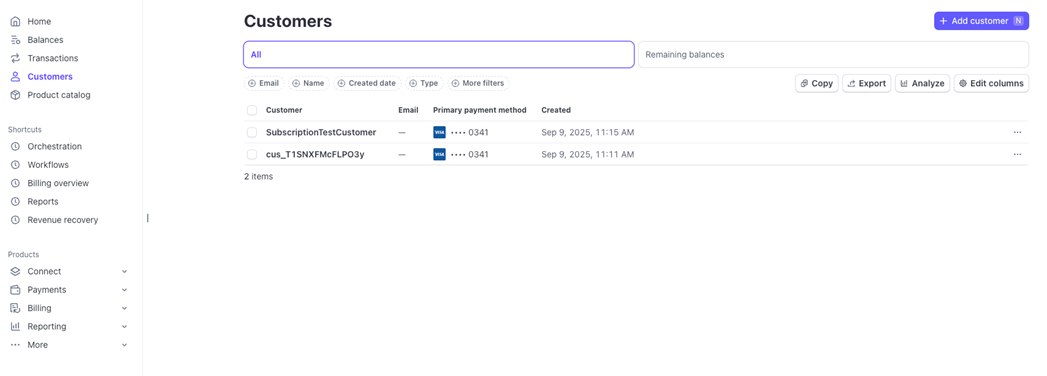Click the sidebar collapse handle
The height and width of the screenshot is (376, 1047).
(x=148, y=218)
